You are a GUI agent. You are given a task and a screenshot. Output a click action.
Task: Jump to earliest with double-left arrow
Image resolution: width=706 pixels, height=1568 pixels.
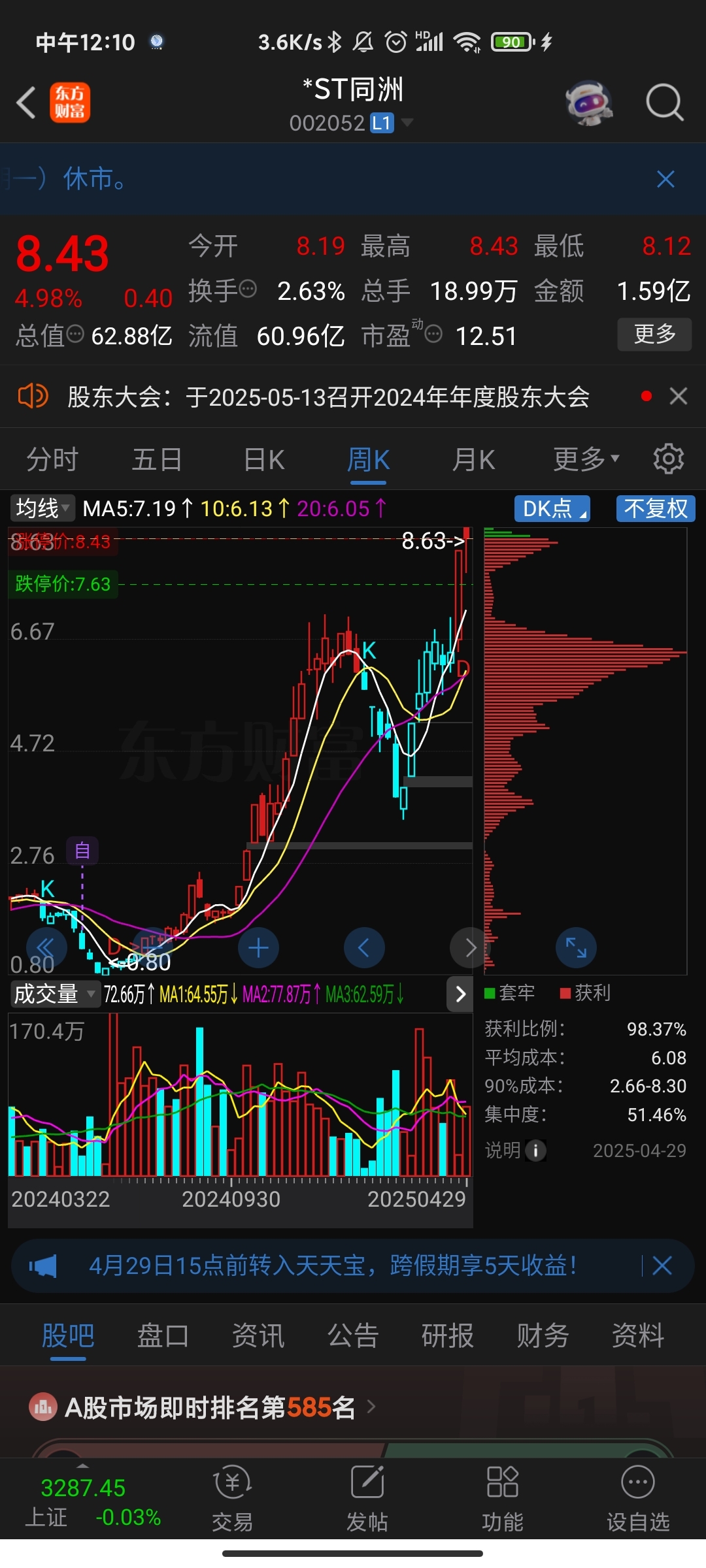pos(46,947)
